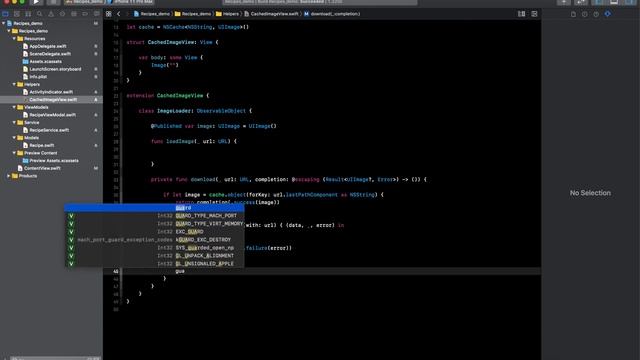Add a new editor pane
640x360 pixels.
[x=534, y=14]
